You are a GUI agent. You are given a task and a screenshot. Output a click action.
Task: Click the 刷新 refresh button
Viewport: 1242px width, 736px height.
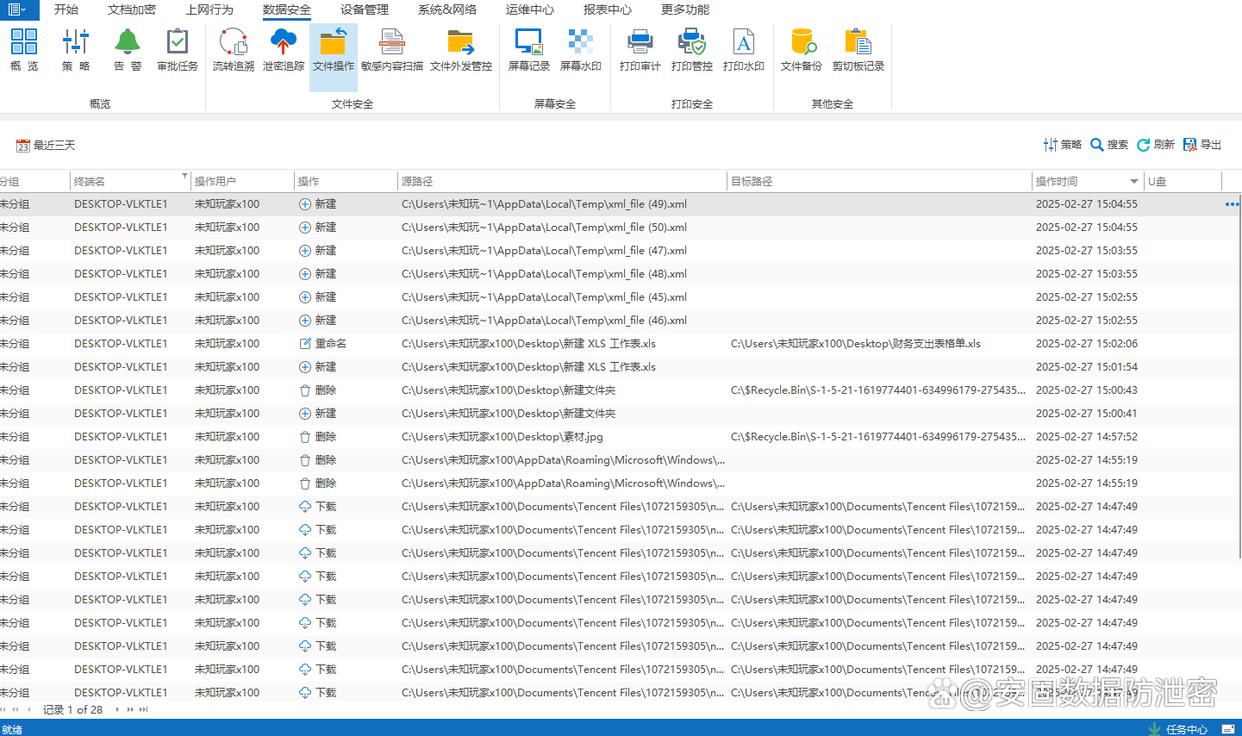tap(1155, 145)
